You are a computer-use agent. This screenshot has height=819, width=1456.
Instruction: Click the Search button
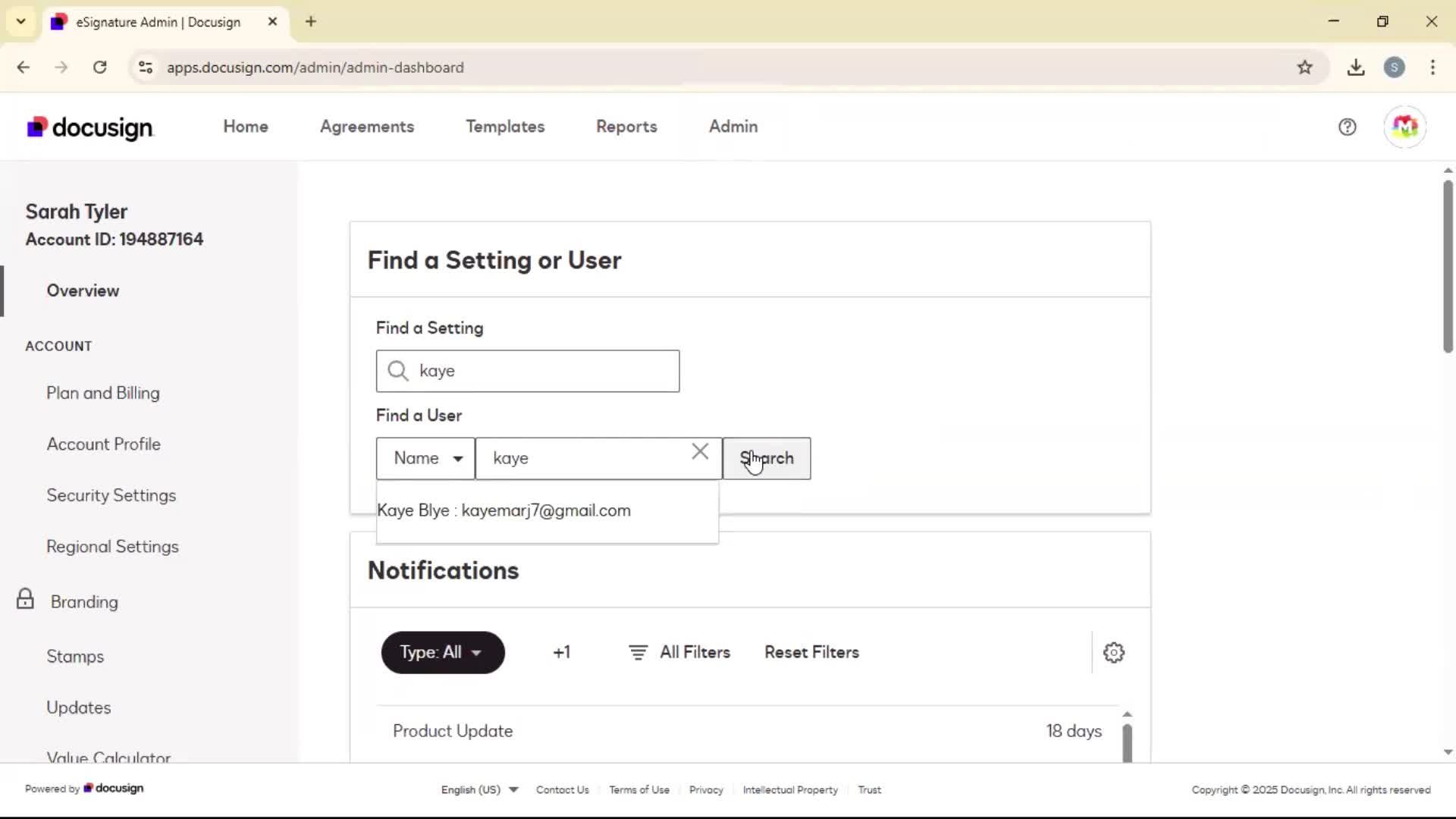point(767,458)
